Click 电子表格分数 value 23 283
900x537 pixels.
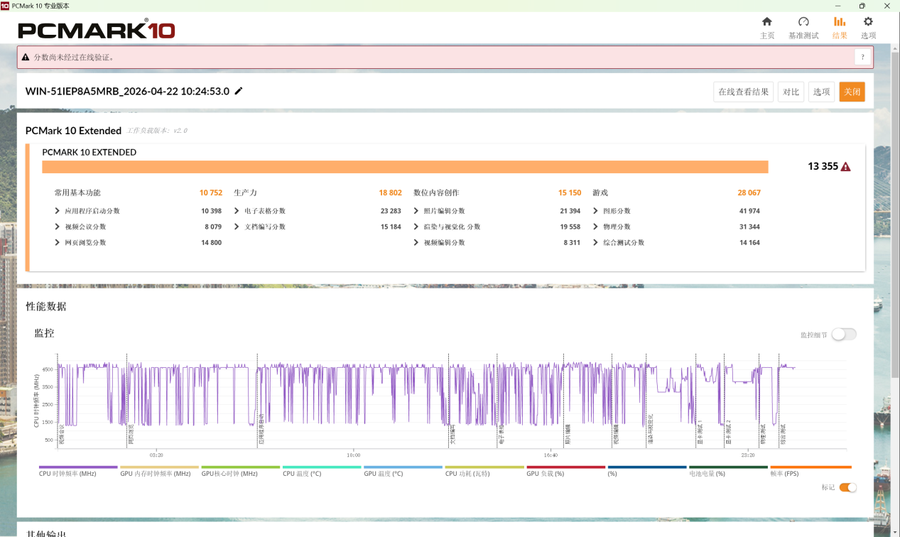click(x=390, y=211)
